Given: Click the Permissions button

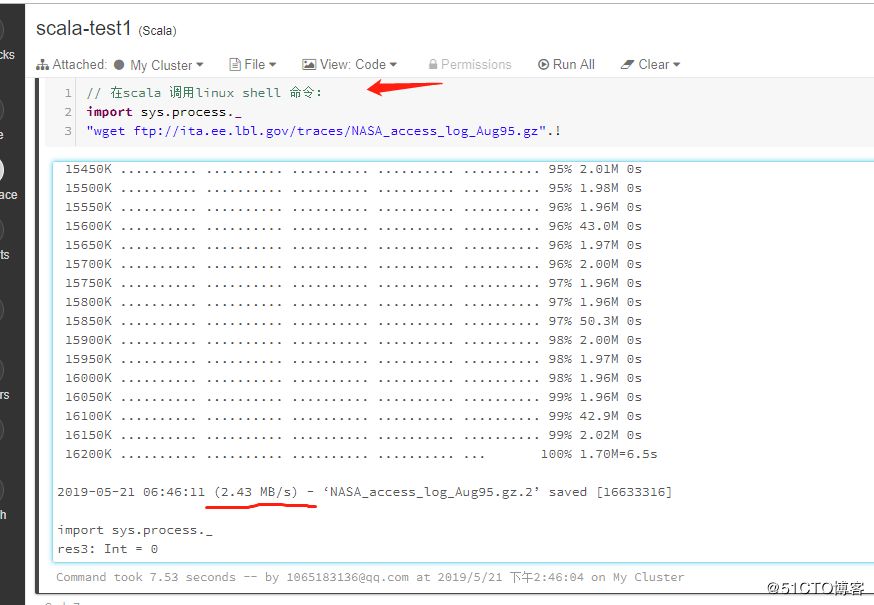Looking at the screenshot, I should pyautogui.click(x=470, y=65).
